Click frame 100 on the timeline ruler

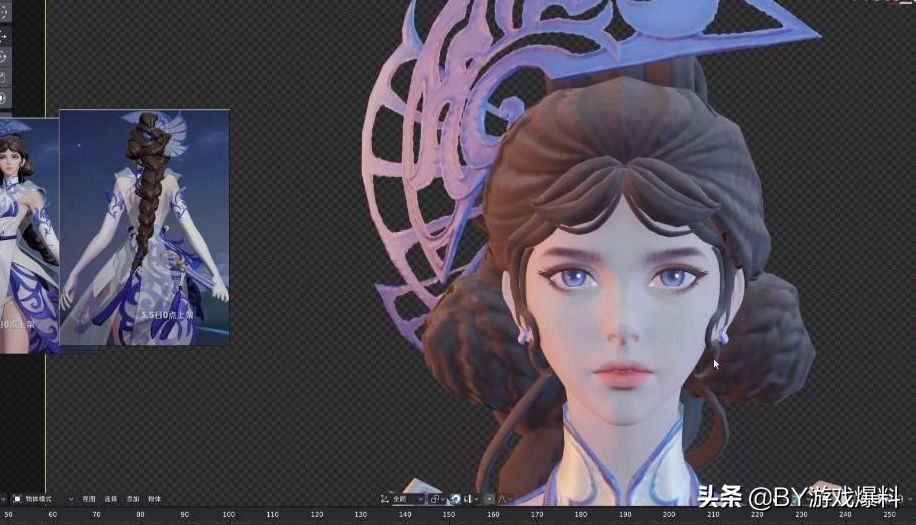[x=228, y=514]
